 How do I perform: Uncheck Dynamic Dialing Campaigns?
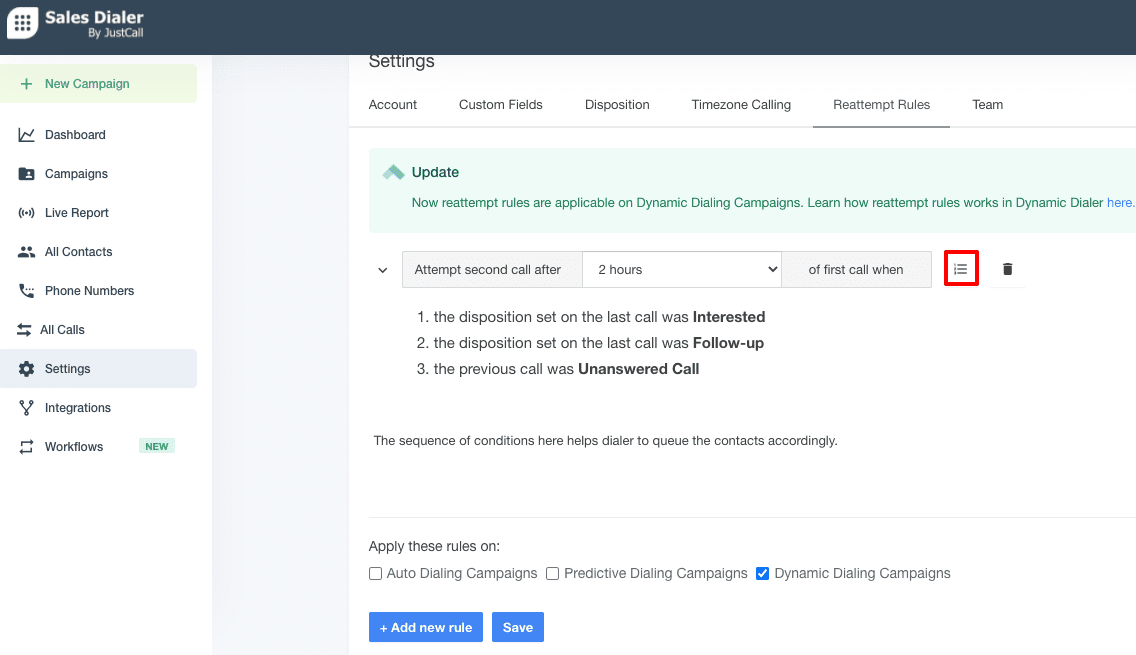[763, 573]
